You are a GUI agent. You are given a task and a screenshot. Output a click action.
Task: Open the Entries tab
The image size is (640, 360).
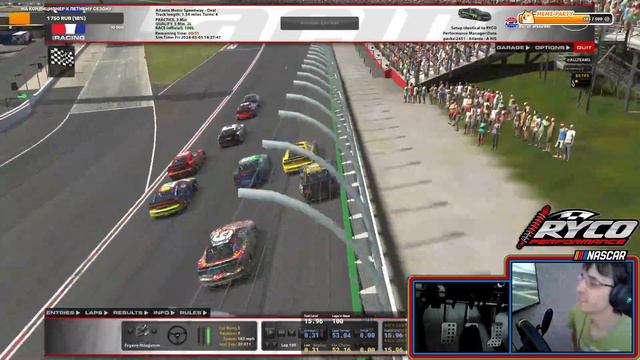coord(63,313)
